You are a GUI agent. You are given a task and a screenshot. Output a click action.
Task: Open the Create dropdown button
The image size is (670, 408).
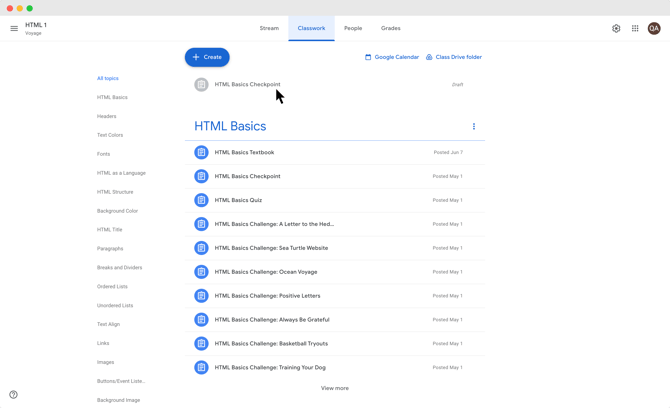(x=207, y=57)
